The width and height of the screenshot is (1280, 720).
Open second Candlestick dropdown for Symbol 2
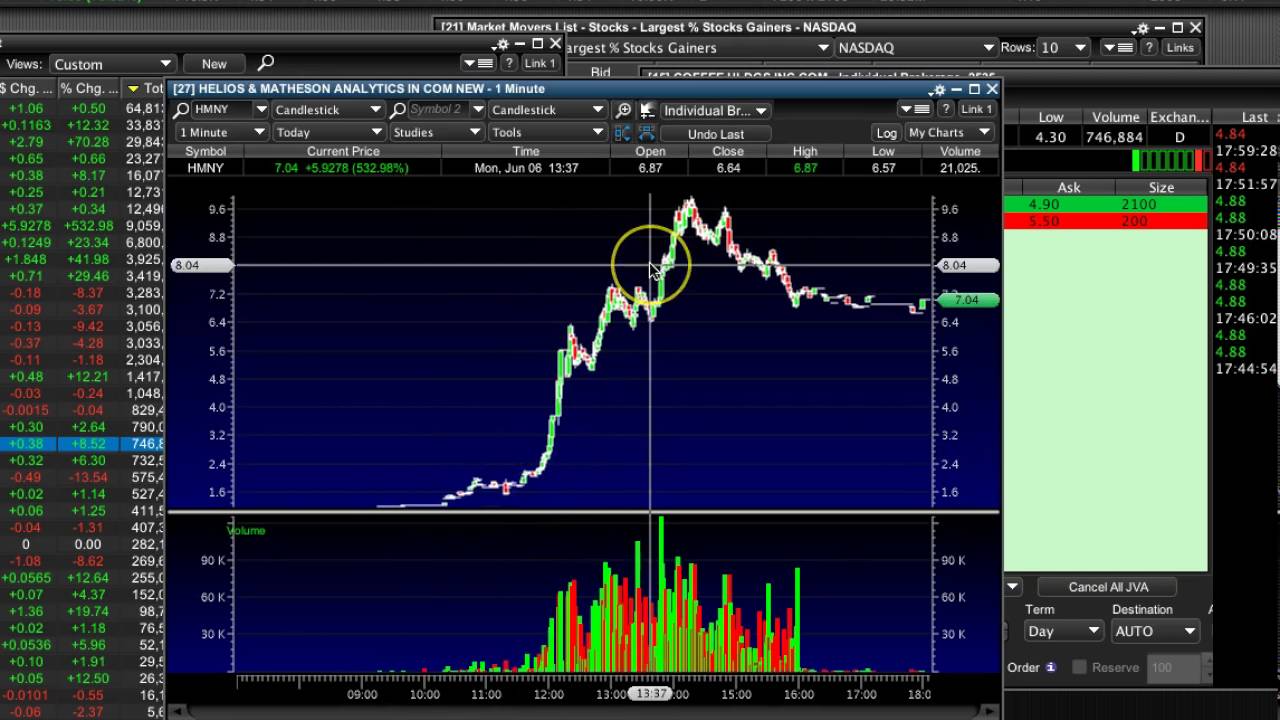[547, 110]
